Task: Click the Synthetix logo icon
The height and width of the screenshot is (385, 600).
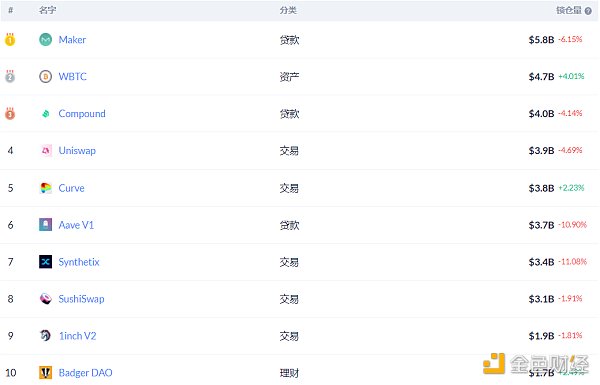Action: click(x=46, y=262)
